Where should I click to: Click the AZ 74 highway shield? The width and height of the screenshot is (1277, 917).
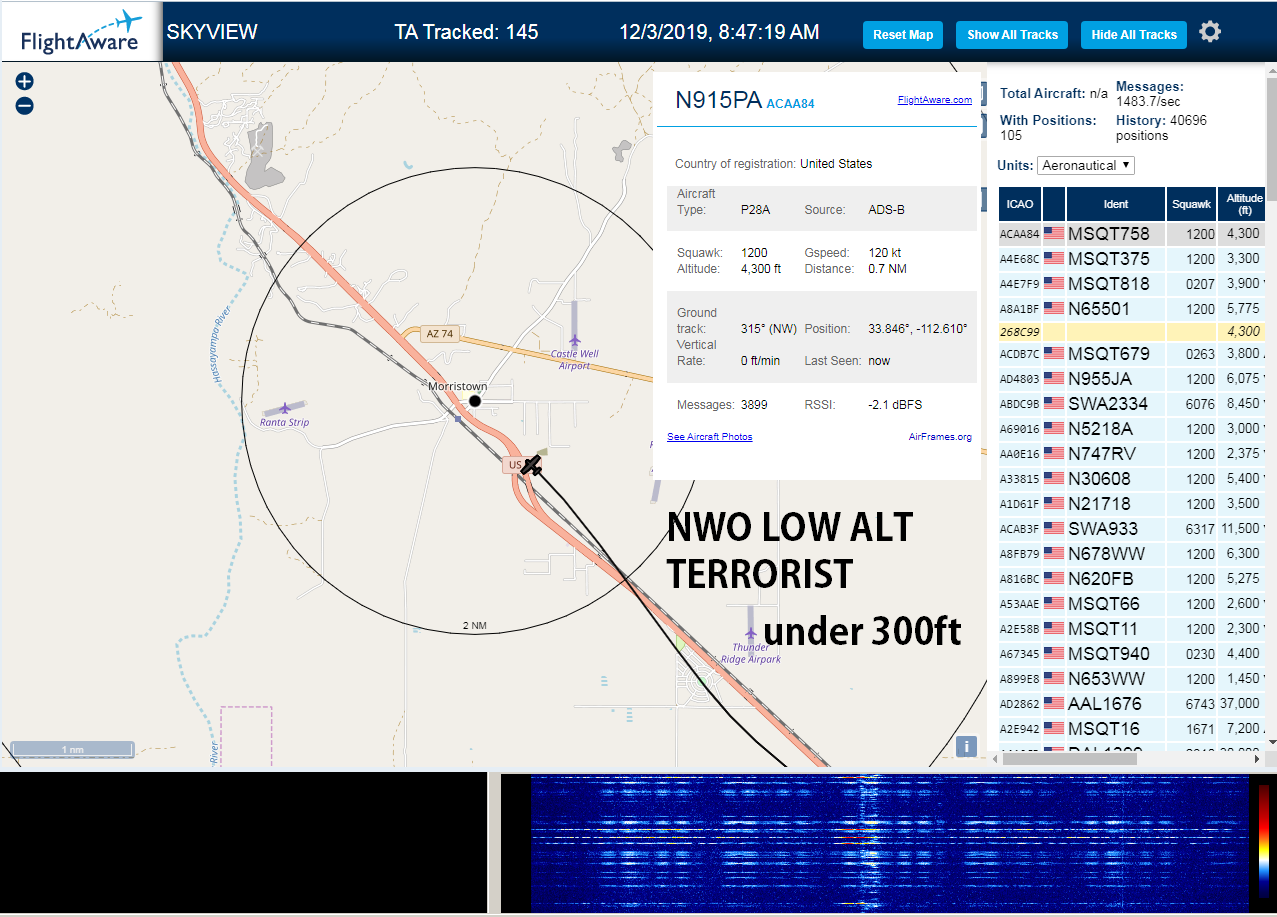pos(439,334)
